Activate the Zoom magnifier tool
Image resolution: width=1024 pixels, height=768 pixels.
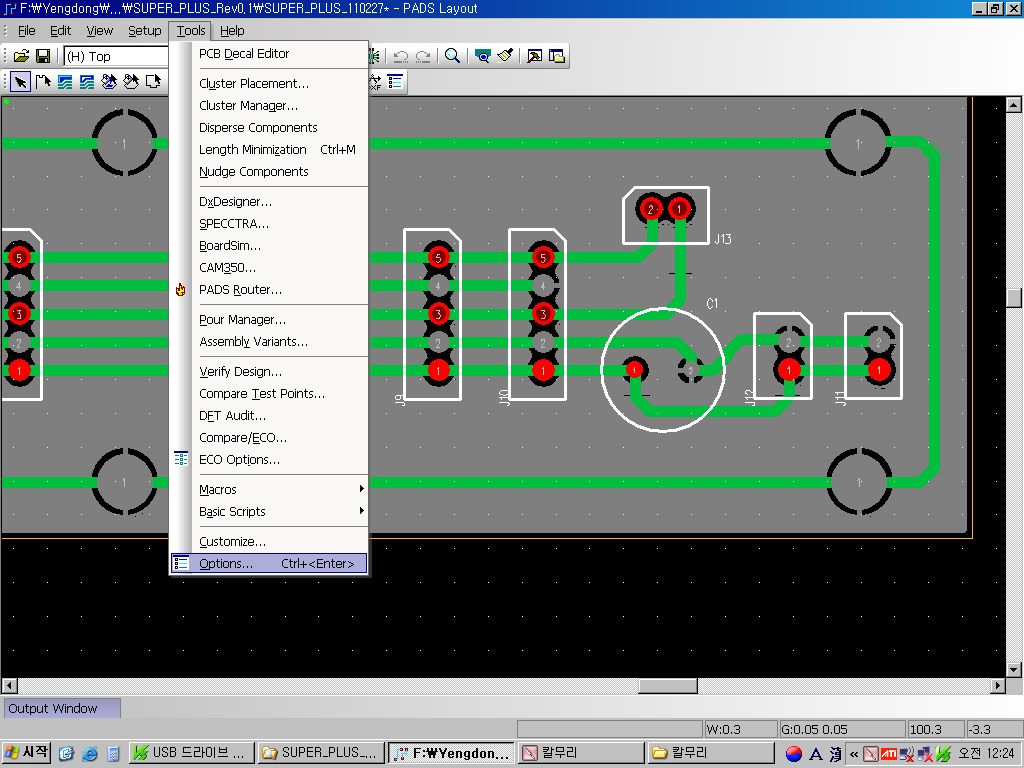(x=452, y=56)
